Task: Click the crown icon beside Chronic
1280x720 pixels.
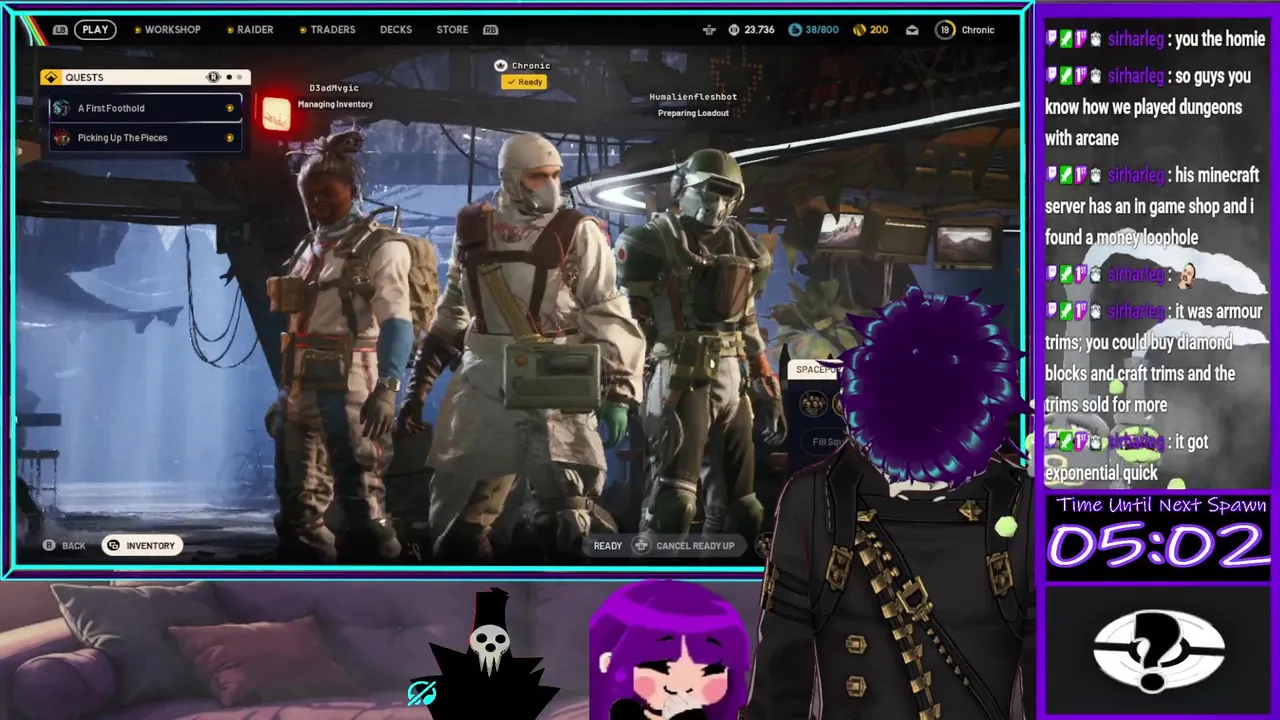Action: 501,65
